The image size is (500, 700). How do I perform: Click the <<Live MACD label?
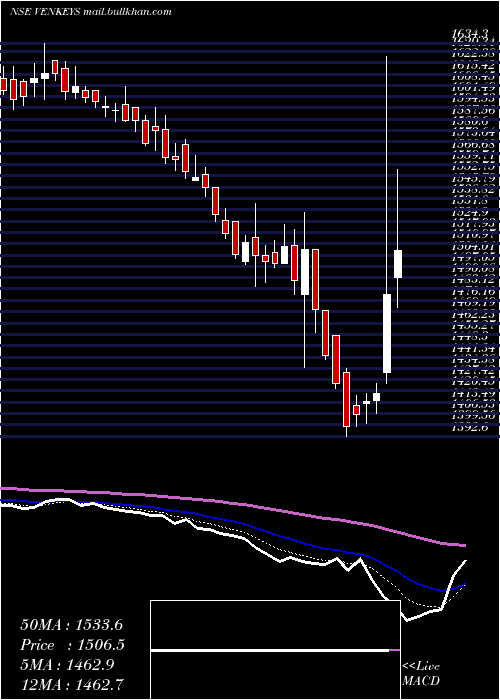[421, 675]
